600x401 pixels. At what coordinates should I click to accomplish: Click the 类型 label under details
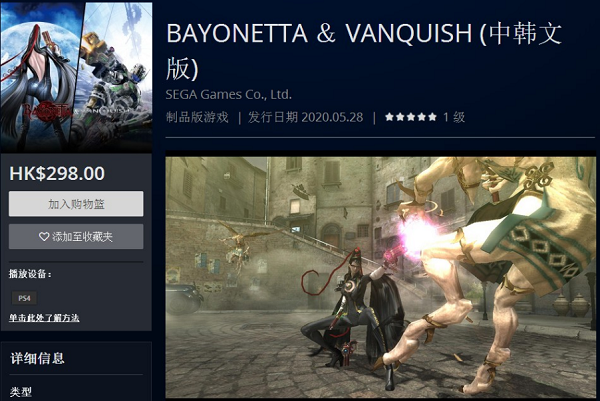coord(21,392)
